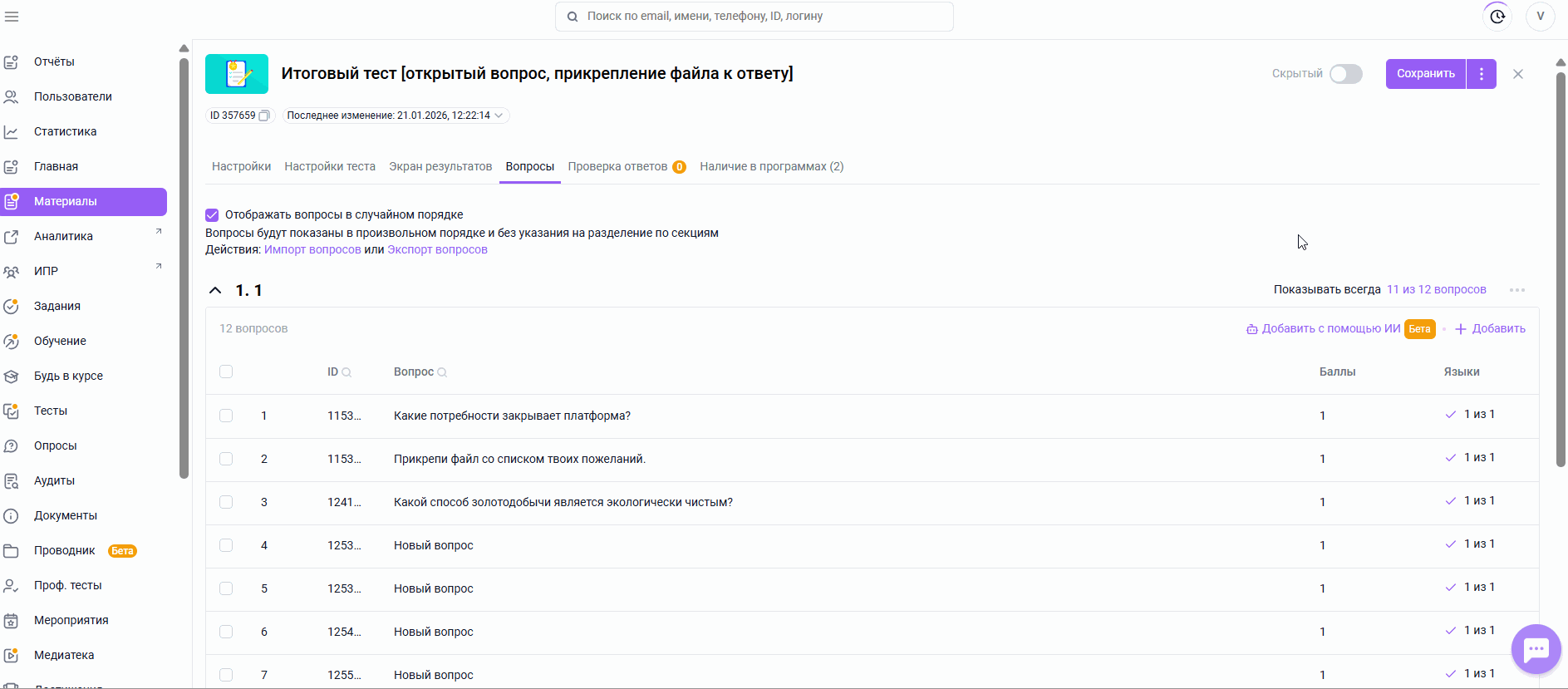Open Аналитика external link arrow
This screenshot has height=689, width=1568.
coord(159,232)
